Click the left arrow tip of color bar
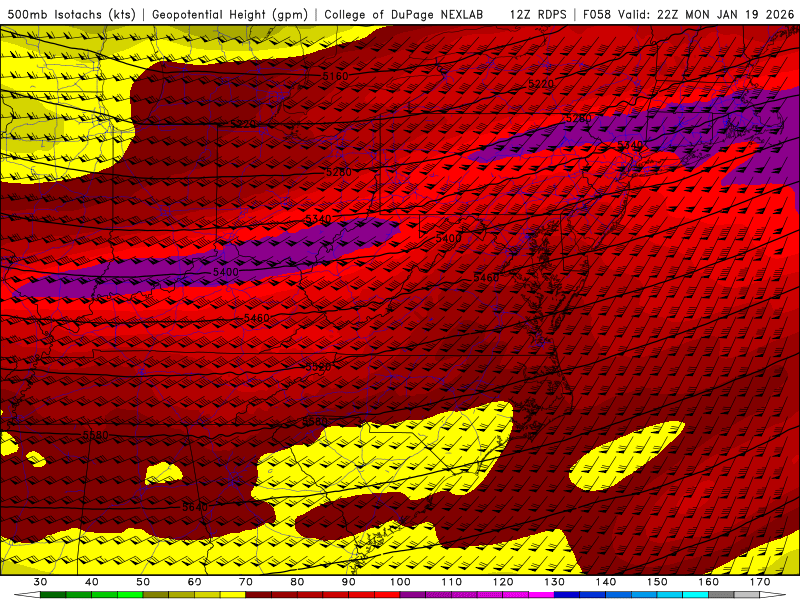 [17, 595]
